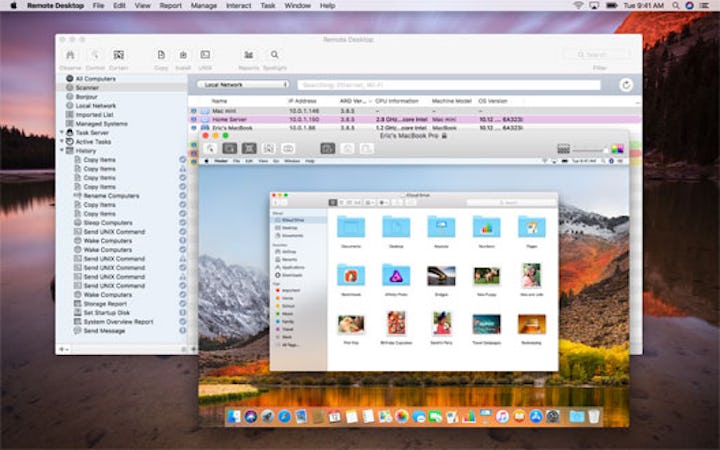Click the Machine Model column header
The image size is (720, 450).
tap(451, 101)
